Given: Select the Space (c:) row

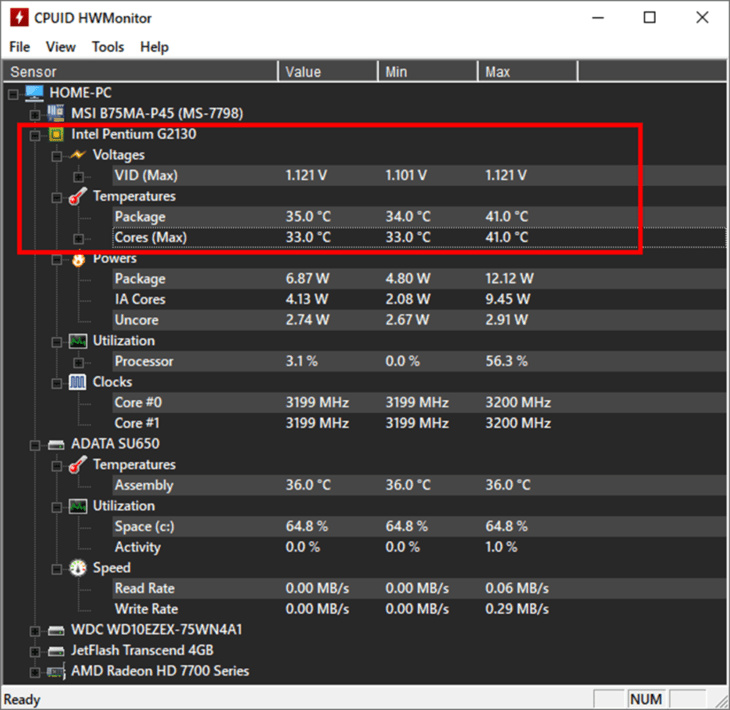Looking at the screenshot, I should click(419, 526).
